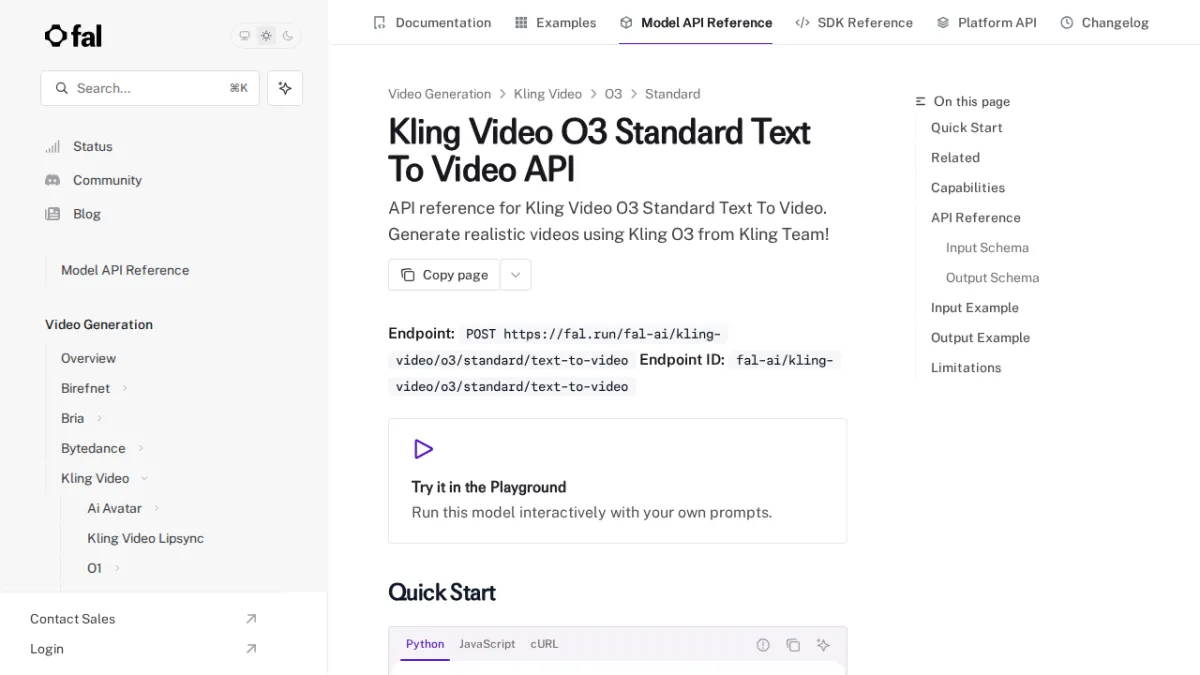Viewport: 1200px width, 675px height.
Task: Switch to dark theme mode
Action: coord(288,36)
